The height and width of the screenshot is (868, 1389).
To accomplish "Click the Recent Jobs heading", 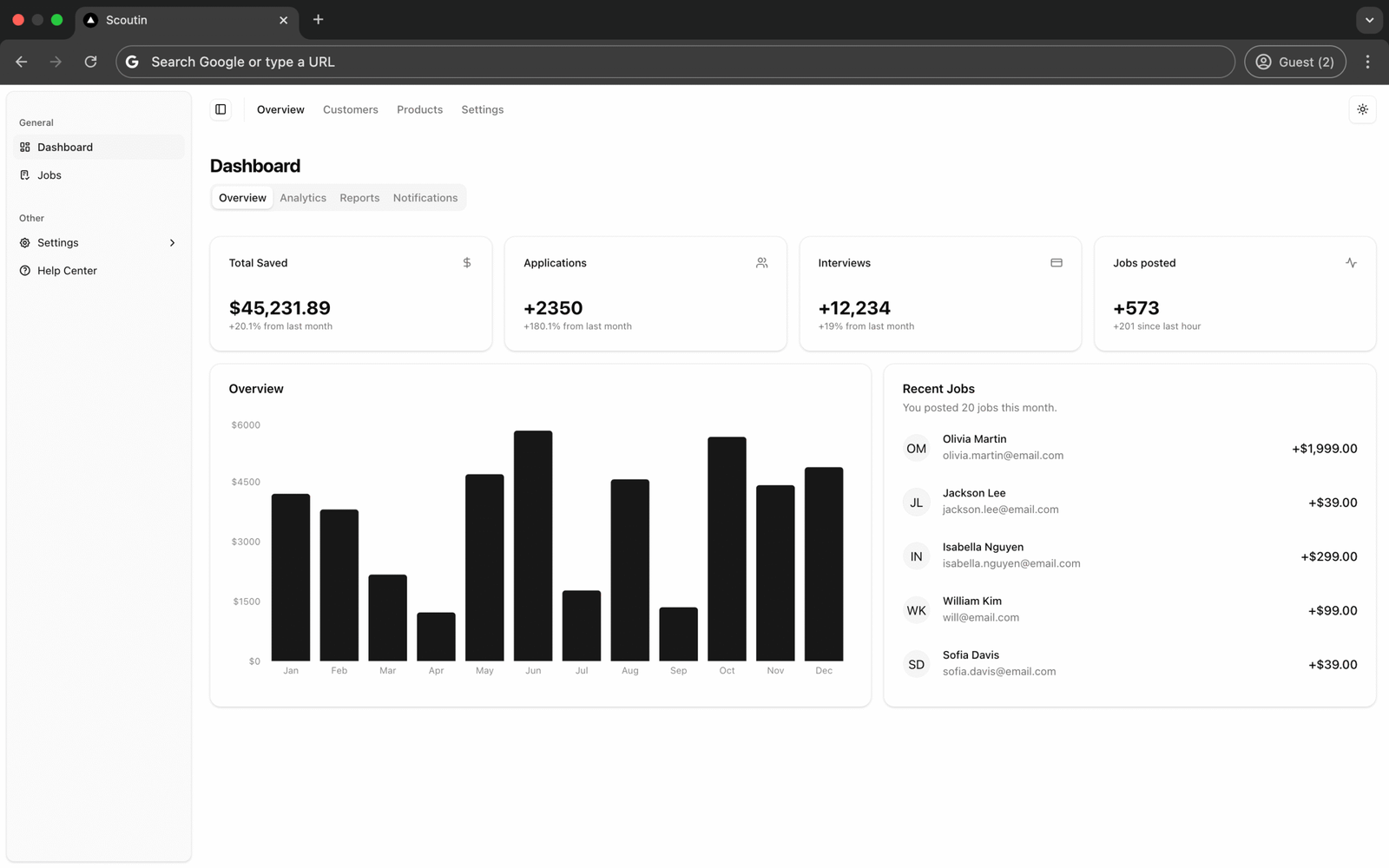I will click(x=938, y=389).
